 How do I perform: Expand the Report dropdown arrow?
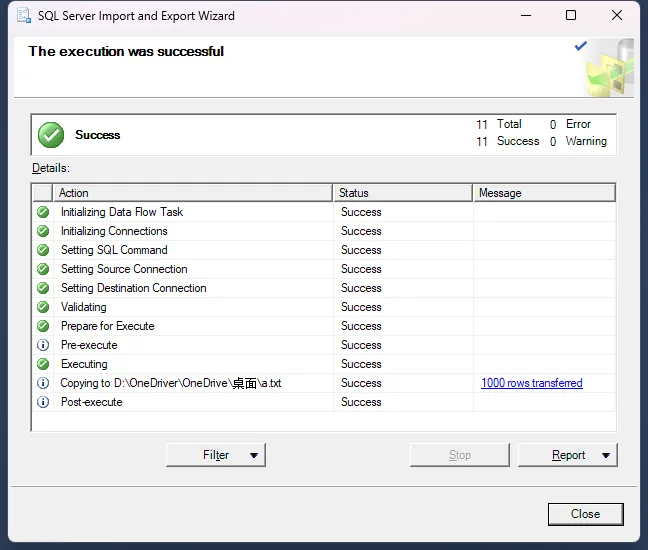click(606, 456)
